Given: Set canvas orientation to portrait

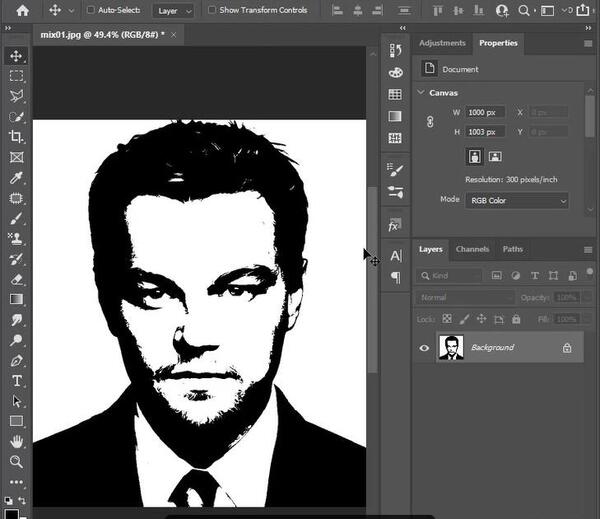Looking at the screenshot, I should 474,157.
